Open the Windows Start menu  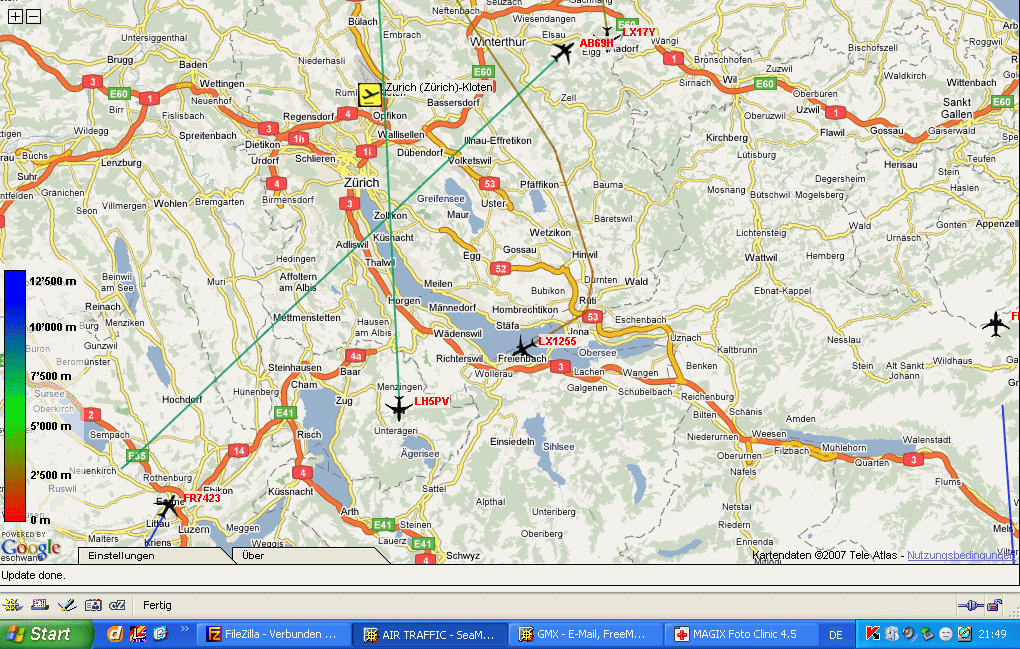point(40,634)
